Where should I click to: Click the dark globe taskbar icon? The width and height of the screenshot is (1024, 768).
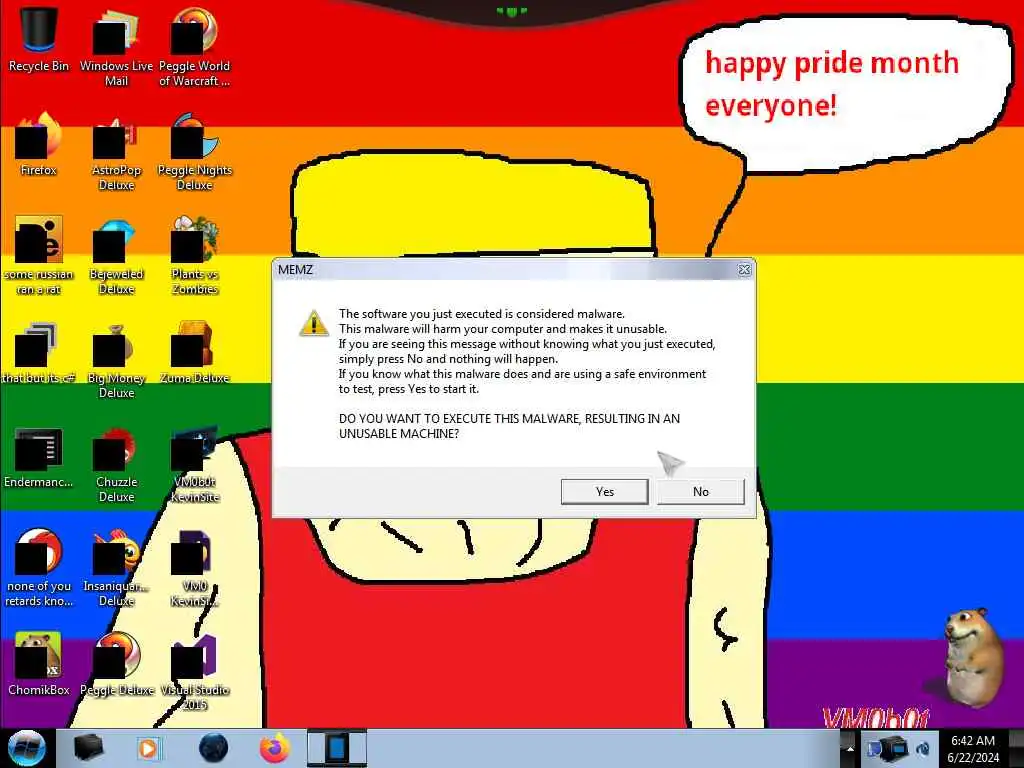pyautogui.click(x=214, y=748)
